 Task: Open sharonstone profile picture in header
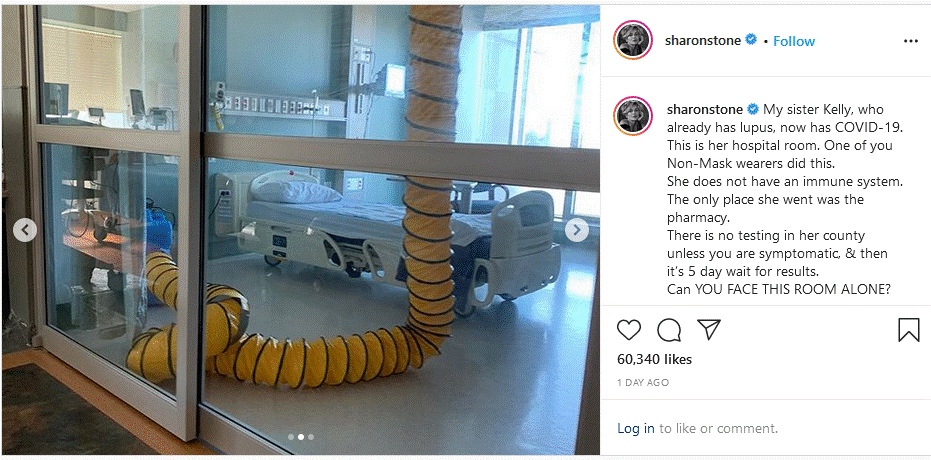[633, 40]
